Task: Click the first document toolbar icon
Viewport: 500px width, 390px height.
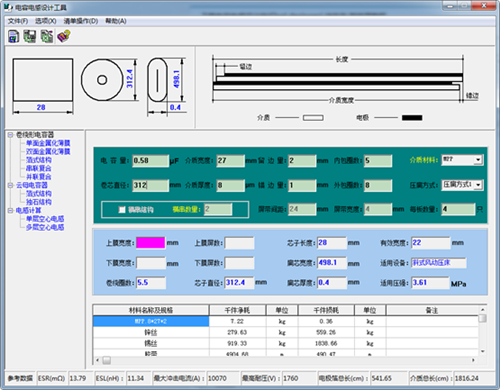Action: click(x=13, y=36)
